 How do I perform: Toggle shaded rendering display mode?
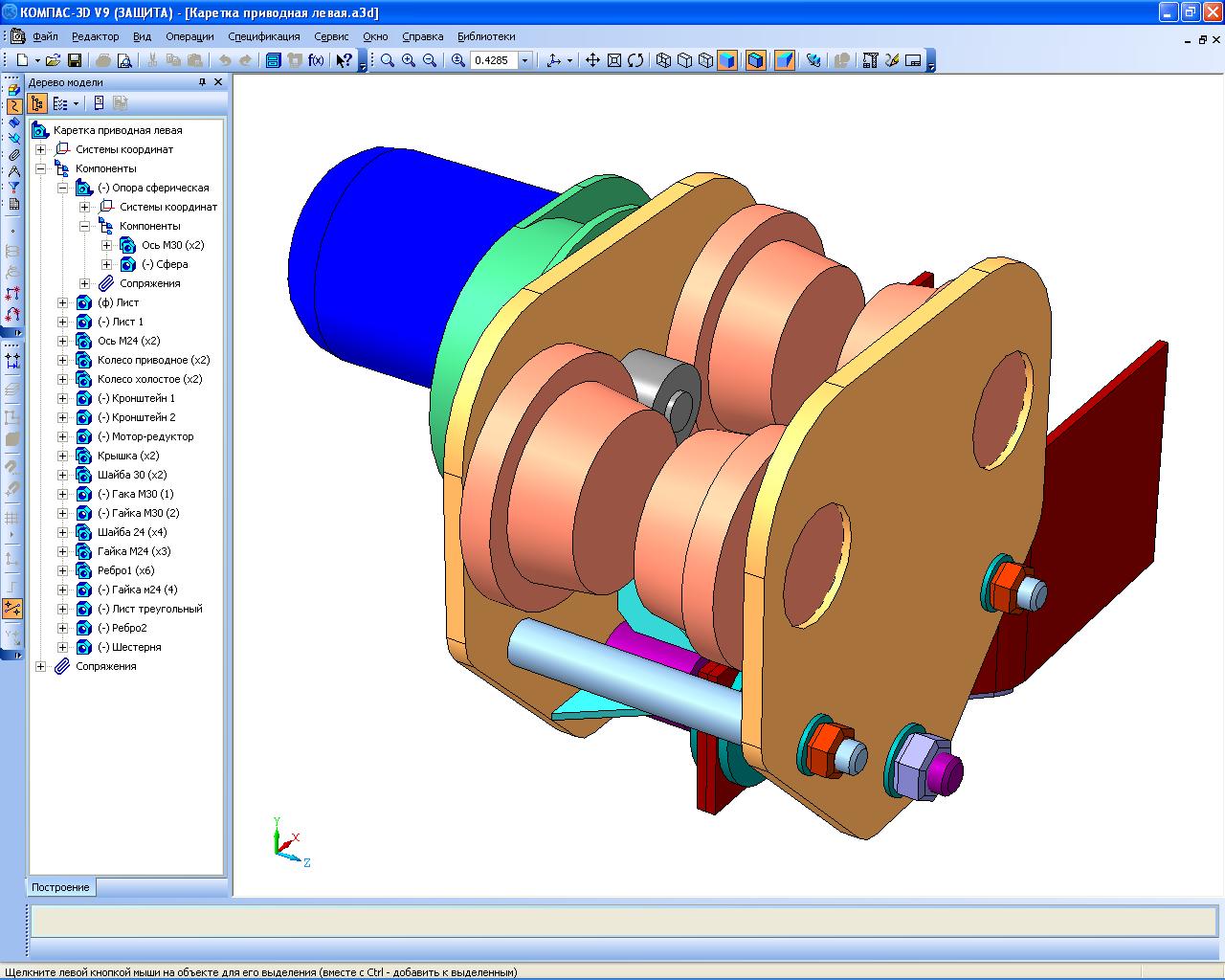click(x=727, y=60)
